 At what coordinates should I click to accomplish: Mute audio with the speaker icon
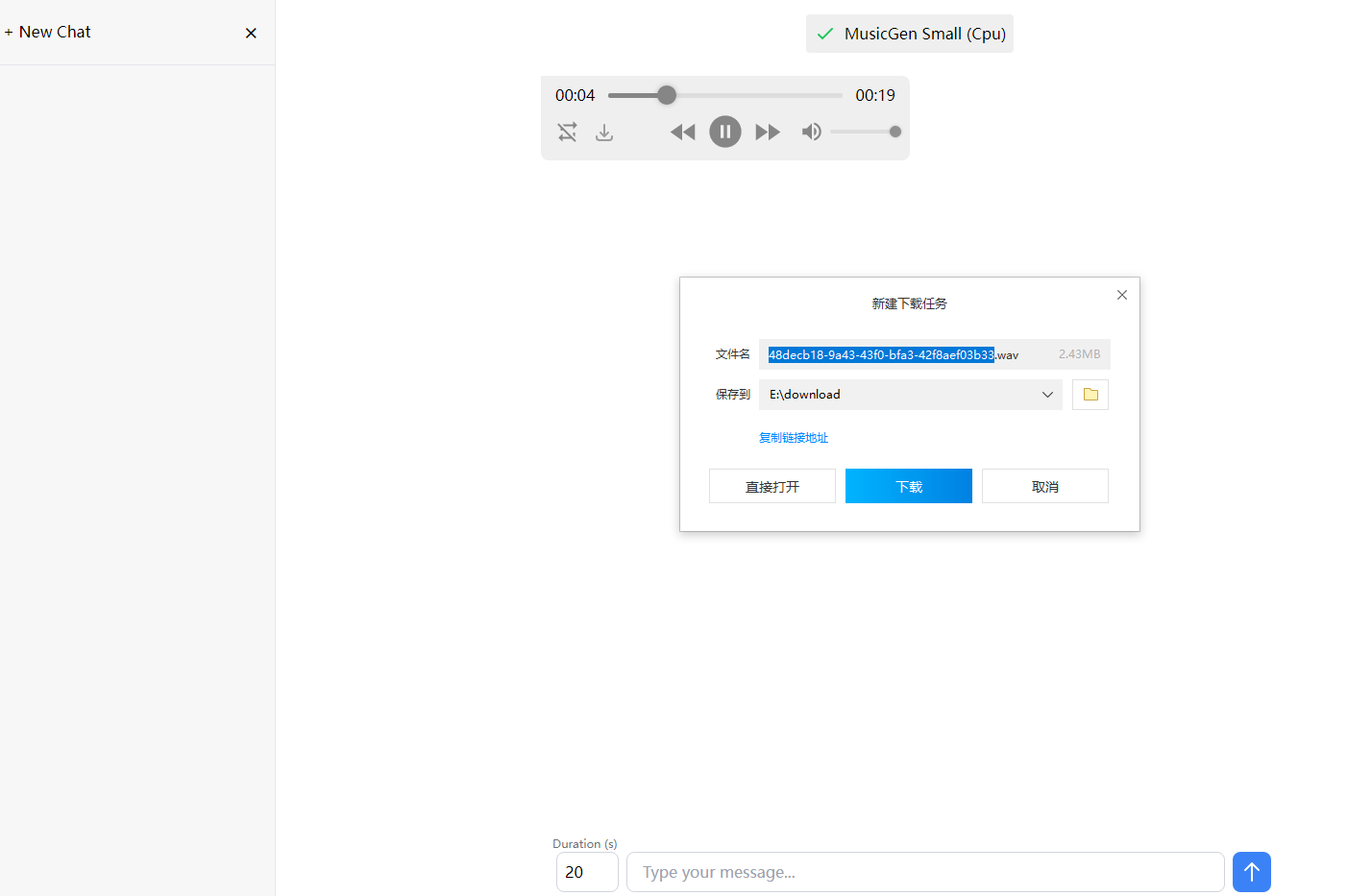point(812,132)
